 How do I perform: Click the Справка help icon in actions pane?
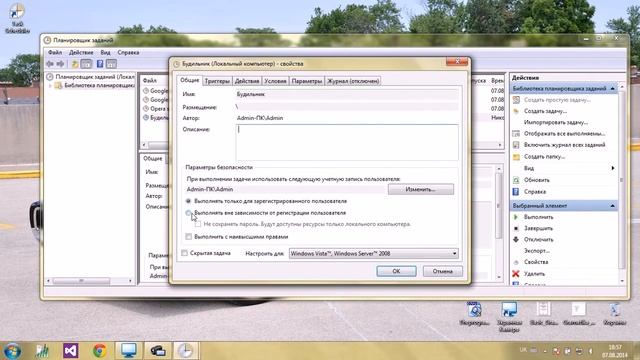click(516, 191)
